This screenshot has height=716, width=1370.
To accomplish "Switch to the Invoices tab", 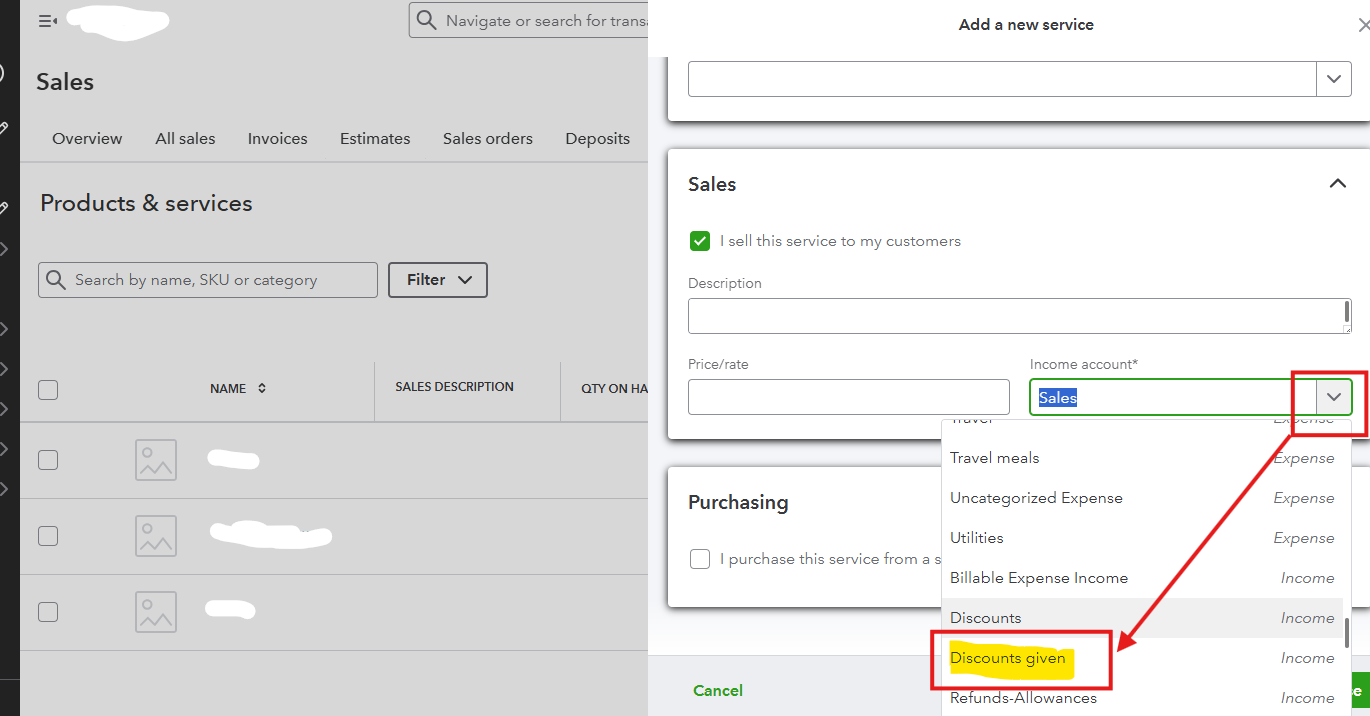I will point(277,139).
